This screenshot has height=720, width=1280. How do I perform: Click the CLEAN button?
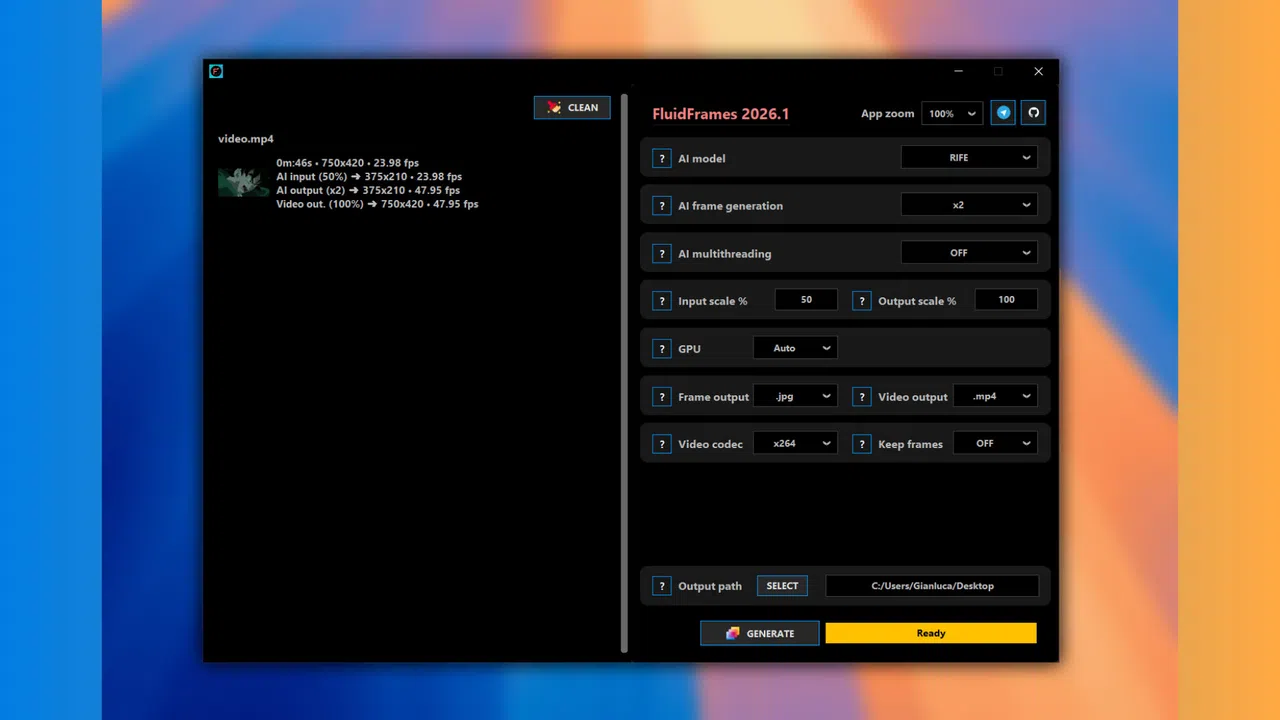pyautogui.click(x=572, y=107)
